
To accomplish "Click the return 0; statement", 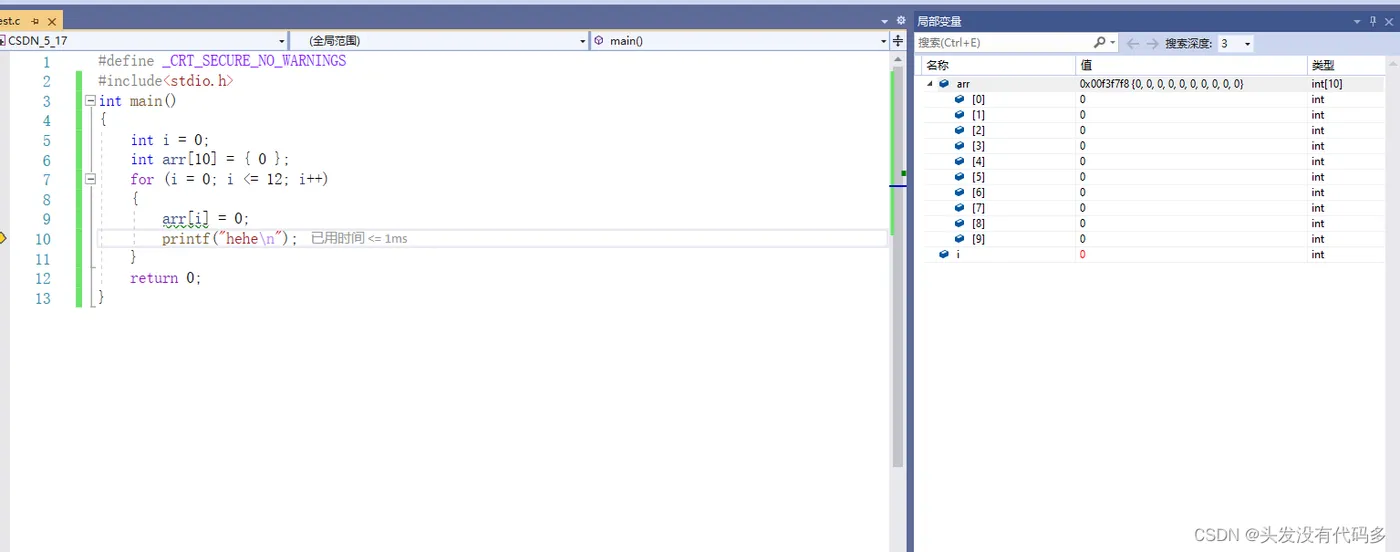I will click(x=165, y=278).
